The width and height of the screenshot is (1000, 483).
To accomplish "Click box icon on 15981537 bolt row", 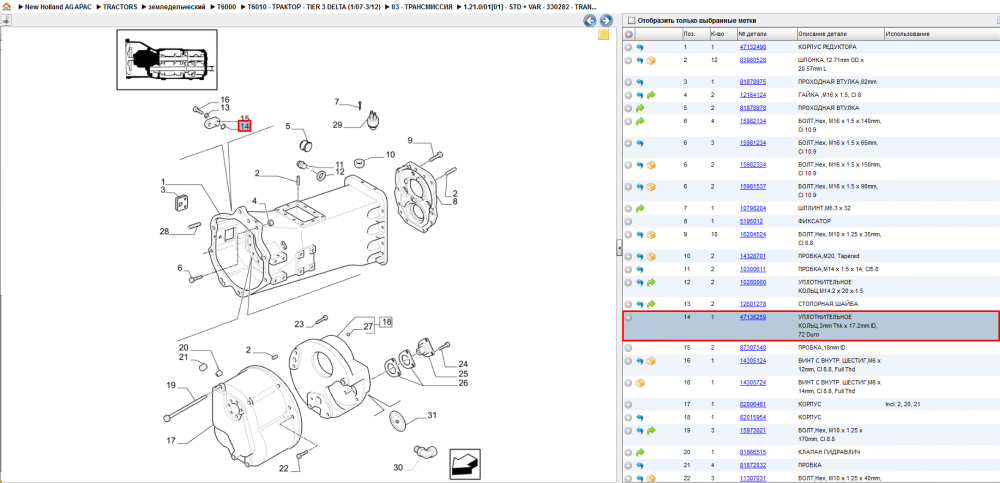I will point(651,186).
